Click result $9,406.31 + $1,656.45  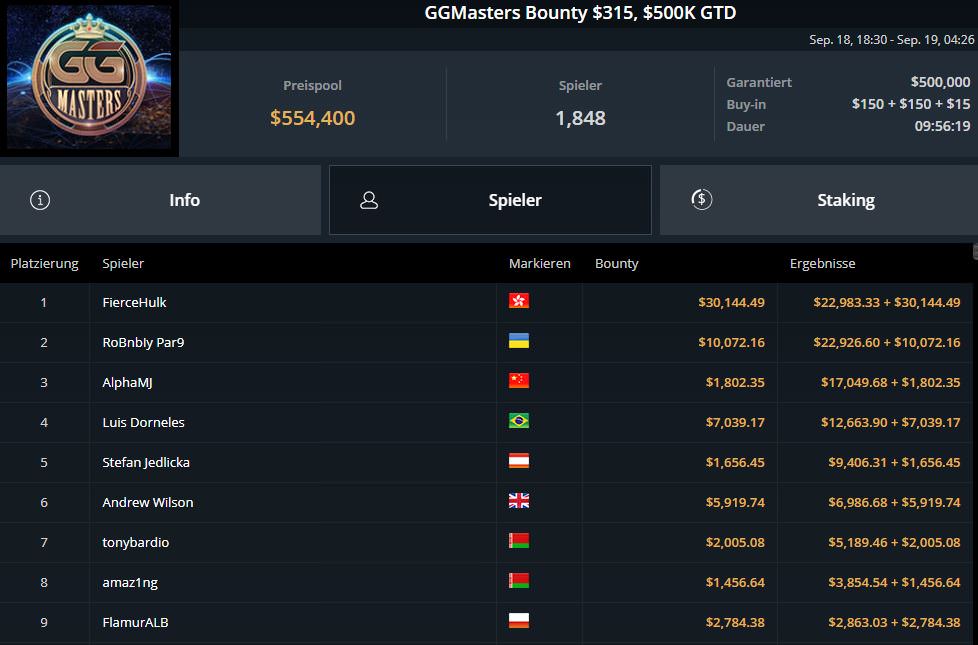pos(894,462)
